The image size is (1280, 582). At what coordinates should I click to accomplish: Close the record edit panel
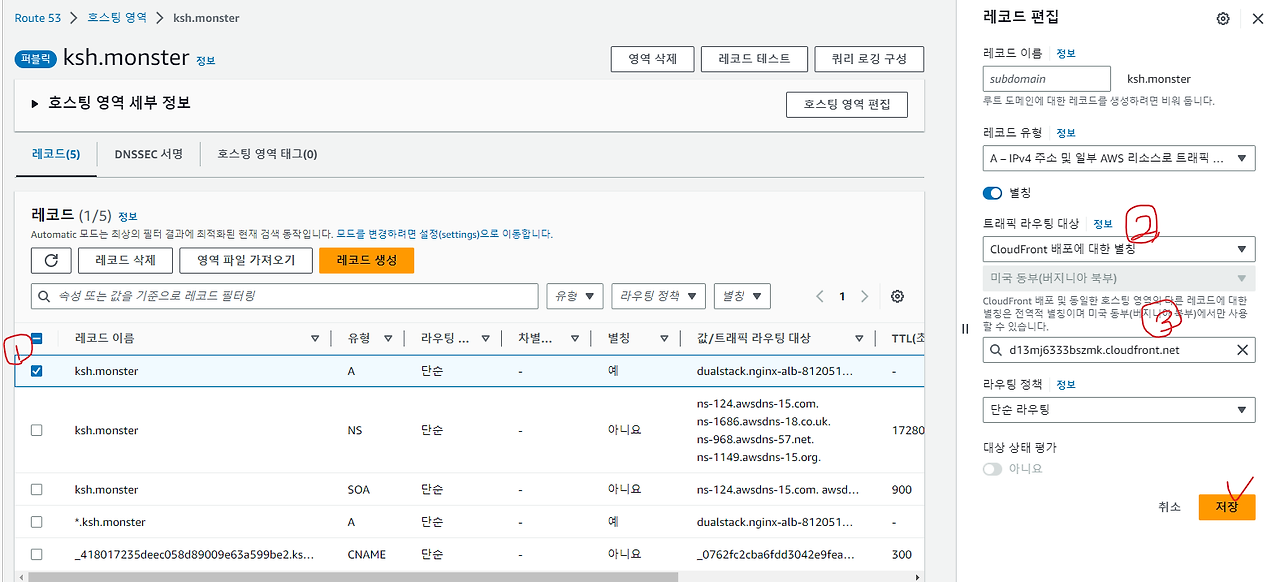1258,19
